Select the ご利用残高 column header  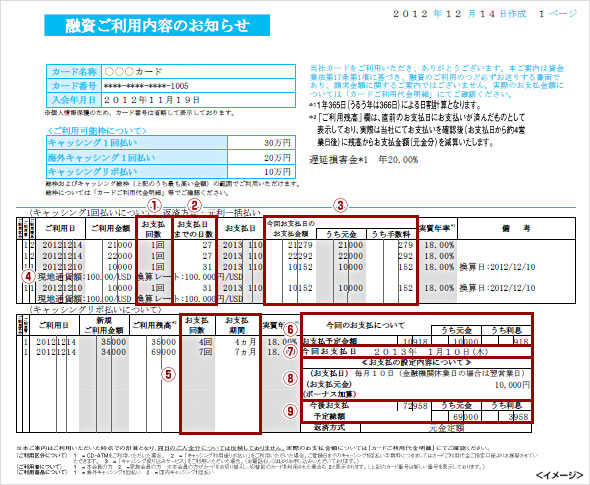pos(154,325)
